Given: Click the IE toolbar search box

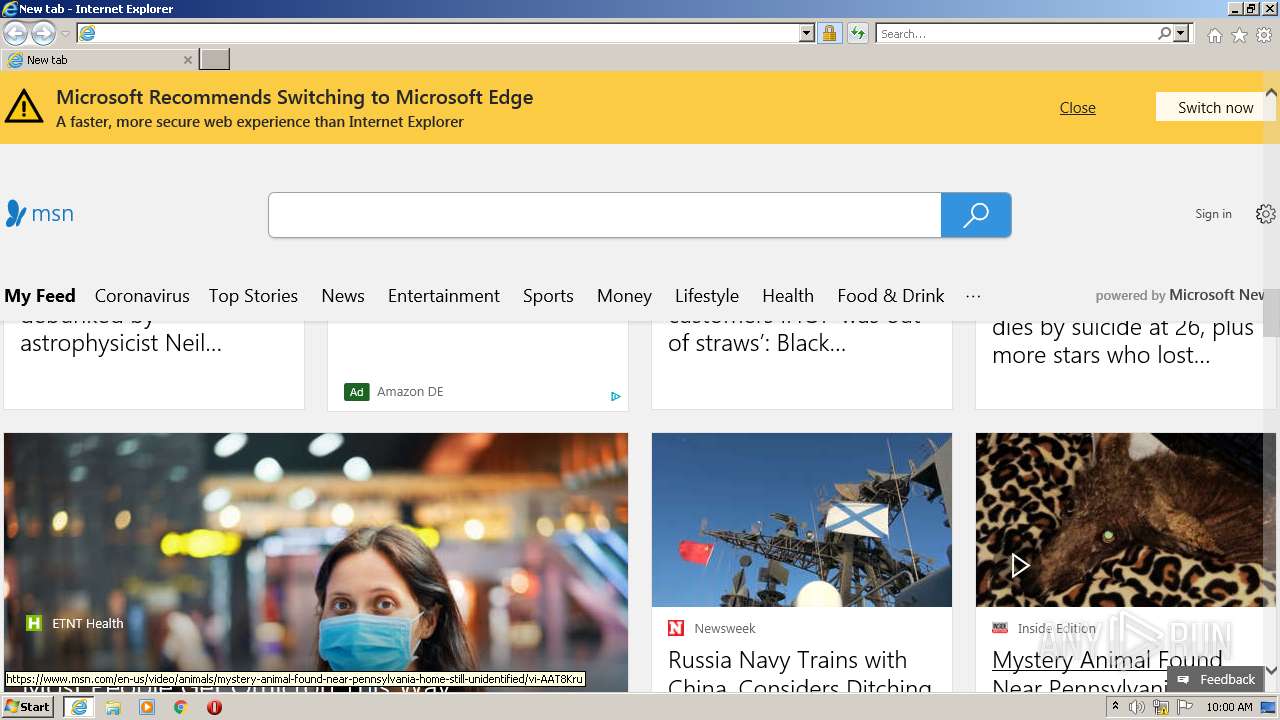Looking at the screenshot, I should click(x=1016, y=33).
